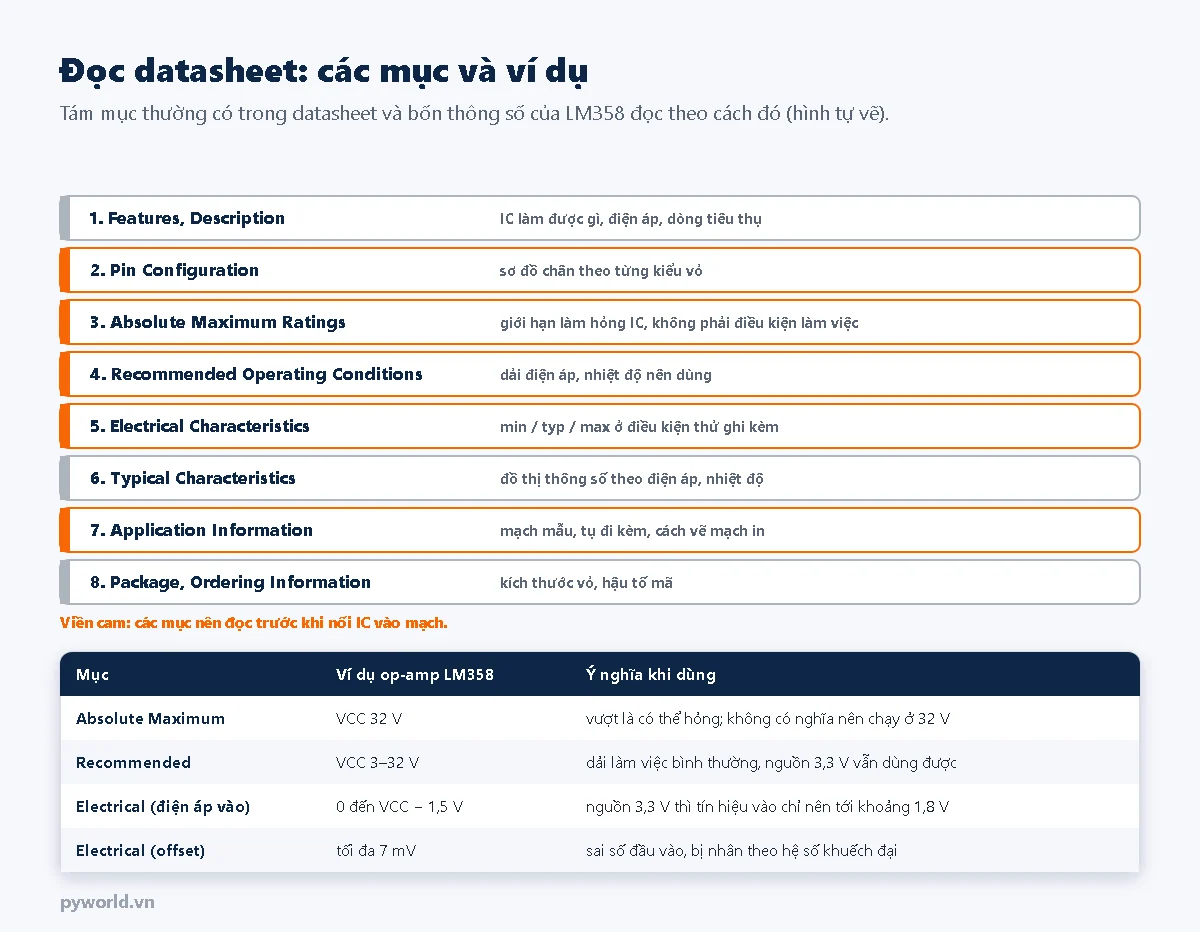Select the "Electrical (offset)" table cell
This screenshot has height=932, width=1200.
coord(140,850)
